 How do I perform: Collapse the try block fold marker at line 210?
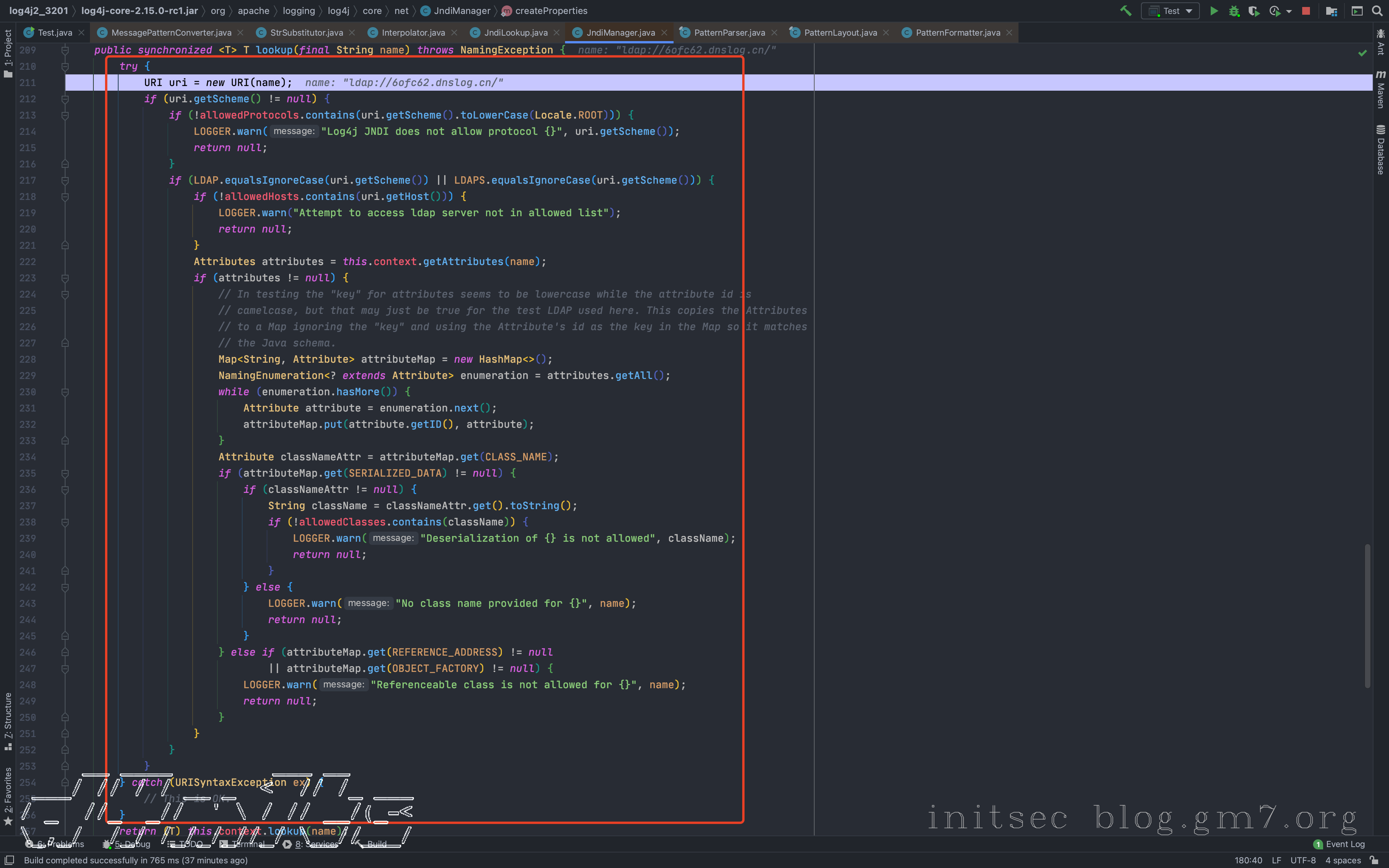(65, 67)
